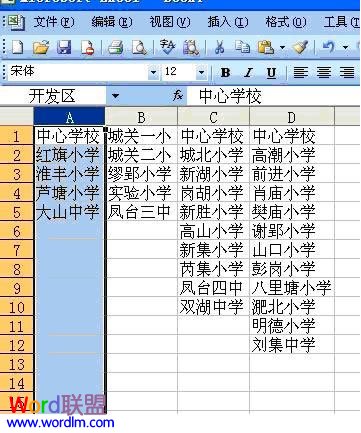Open the 插入(I) menu

pos(228,22)
